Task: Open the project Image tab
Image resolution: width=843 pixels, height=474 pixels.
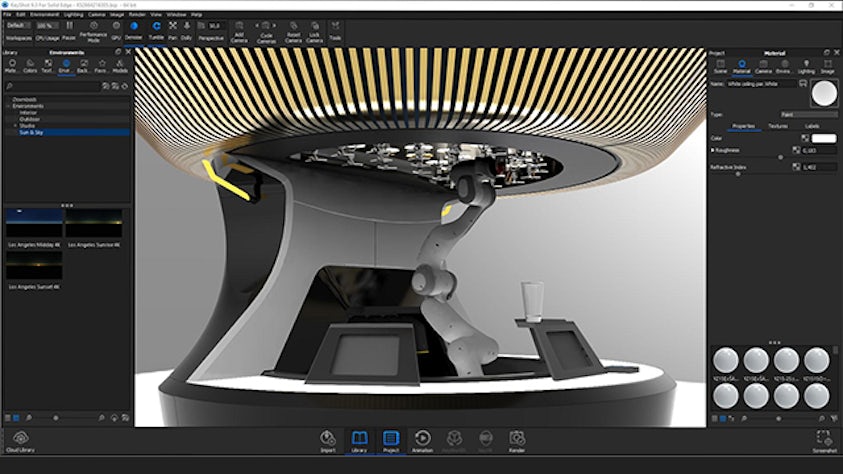Action: pyautogui.click(x=827, y=67)
